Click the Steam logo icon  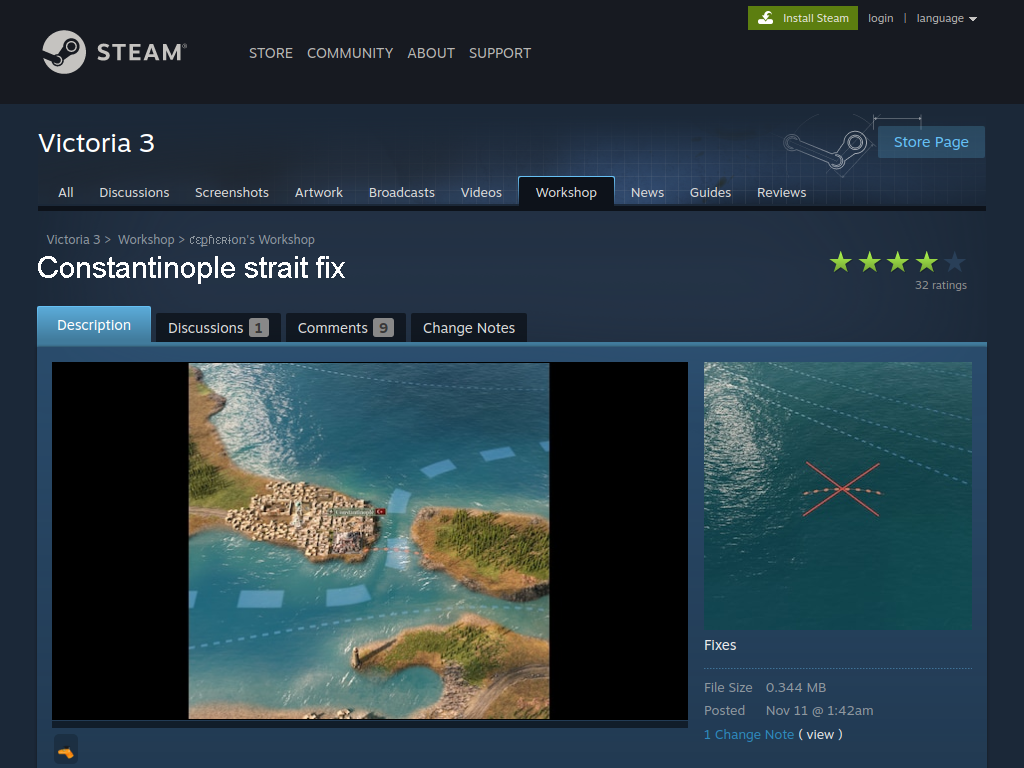64,52
